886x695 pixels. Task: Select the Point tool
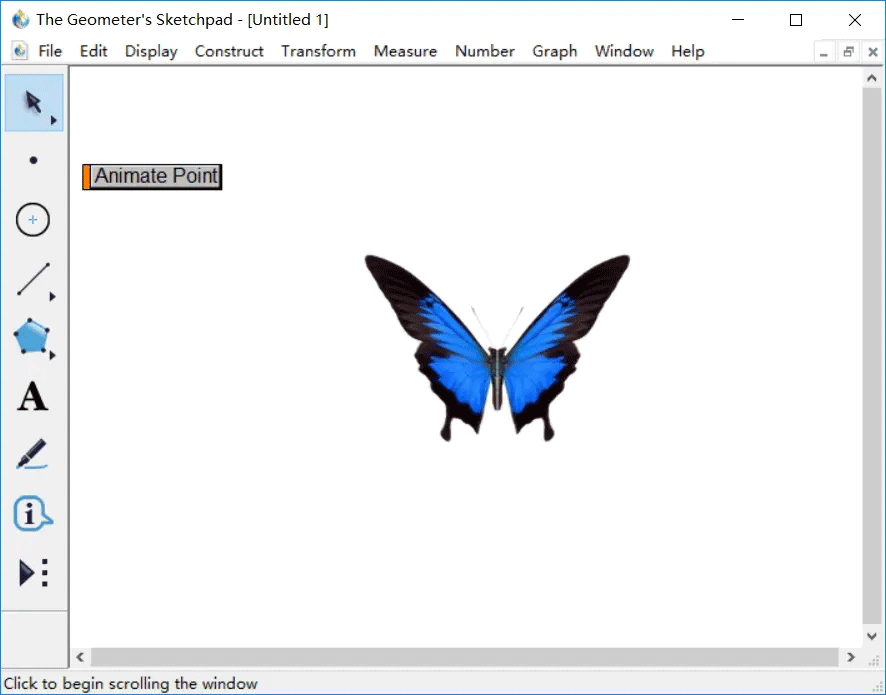[x=33, y=160]
